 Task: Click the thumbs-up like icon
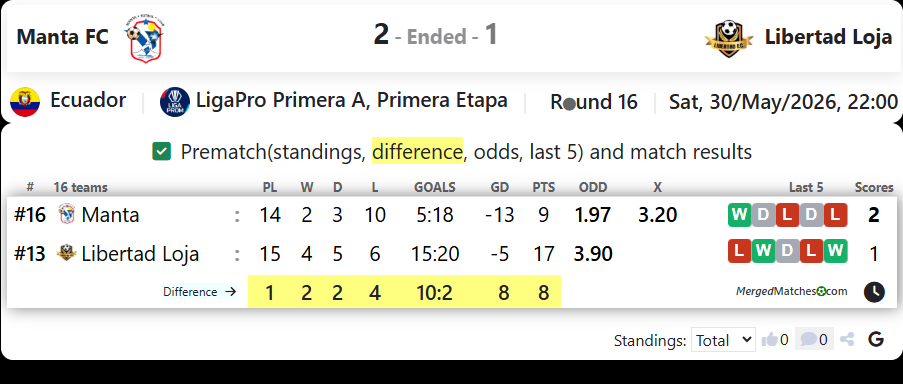point(769,340)
